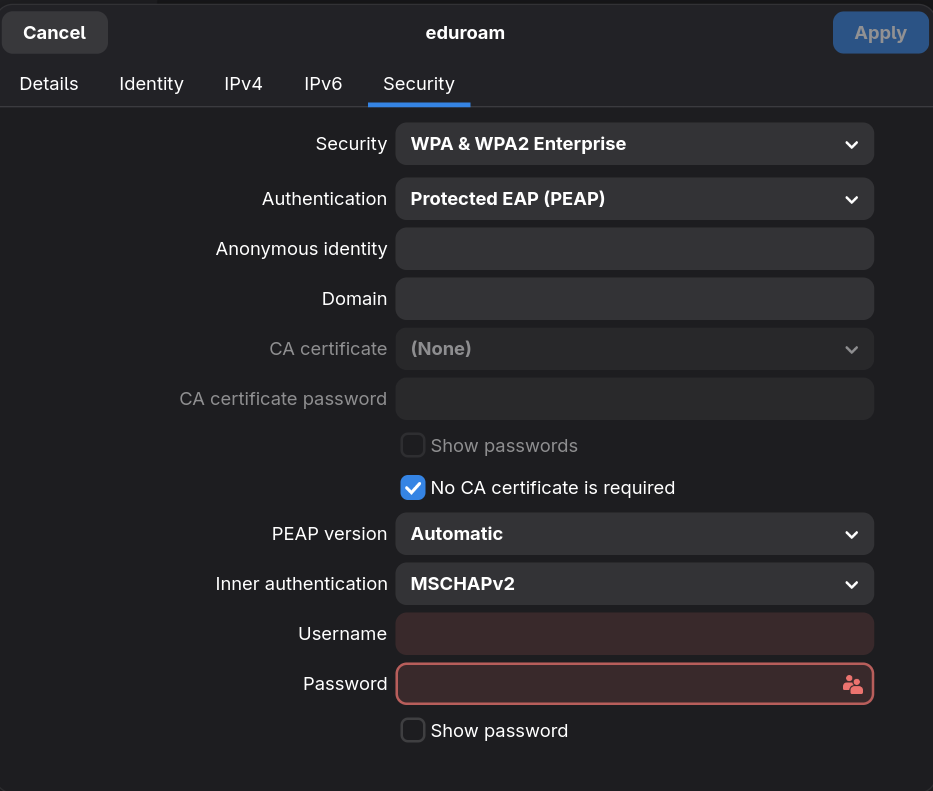Open the Details tab
933x791 pixels.
[x=49, y=84]
